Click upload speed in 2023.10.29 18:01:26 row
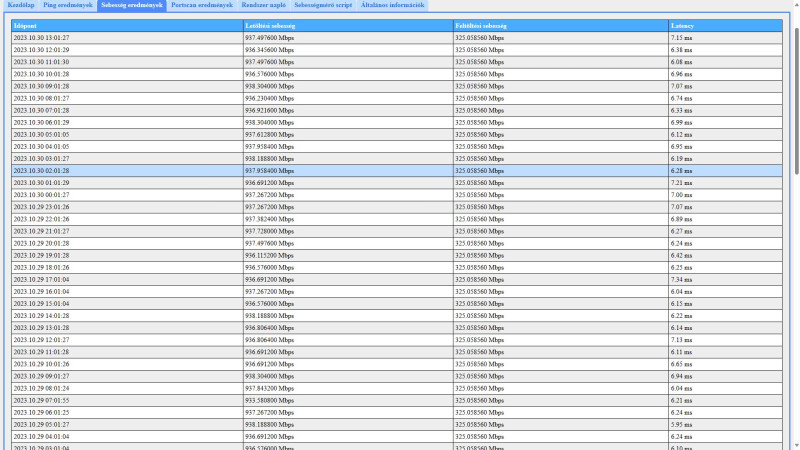The image size is (800, 450). (480, 267)
